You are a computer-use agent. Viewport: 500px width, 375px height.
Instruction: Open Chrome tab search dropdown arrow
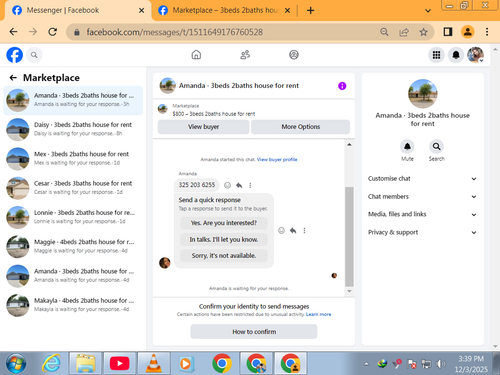click(428, 11)
